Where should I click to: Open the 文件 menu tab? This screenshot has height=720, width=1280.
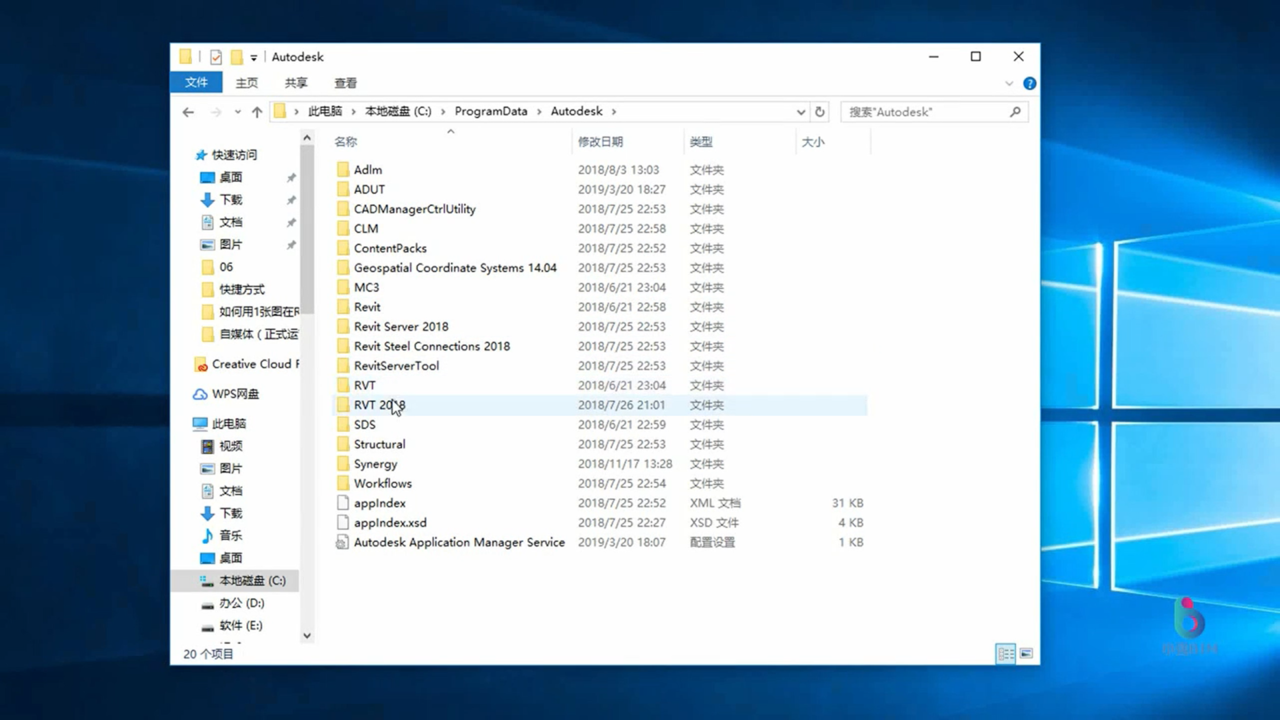[x=197, y=83]
